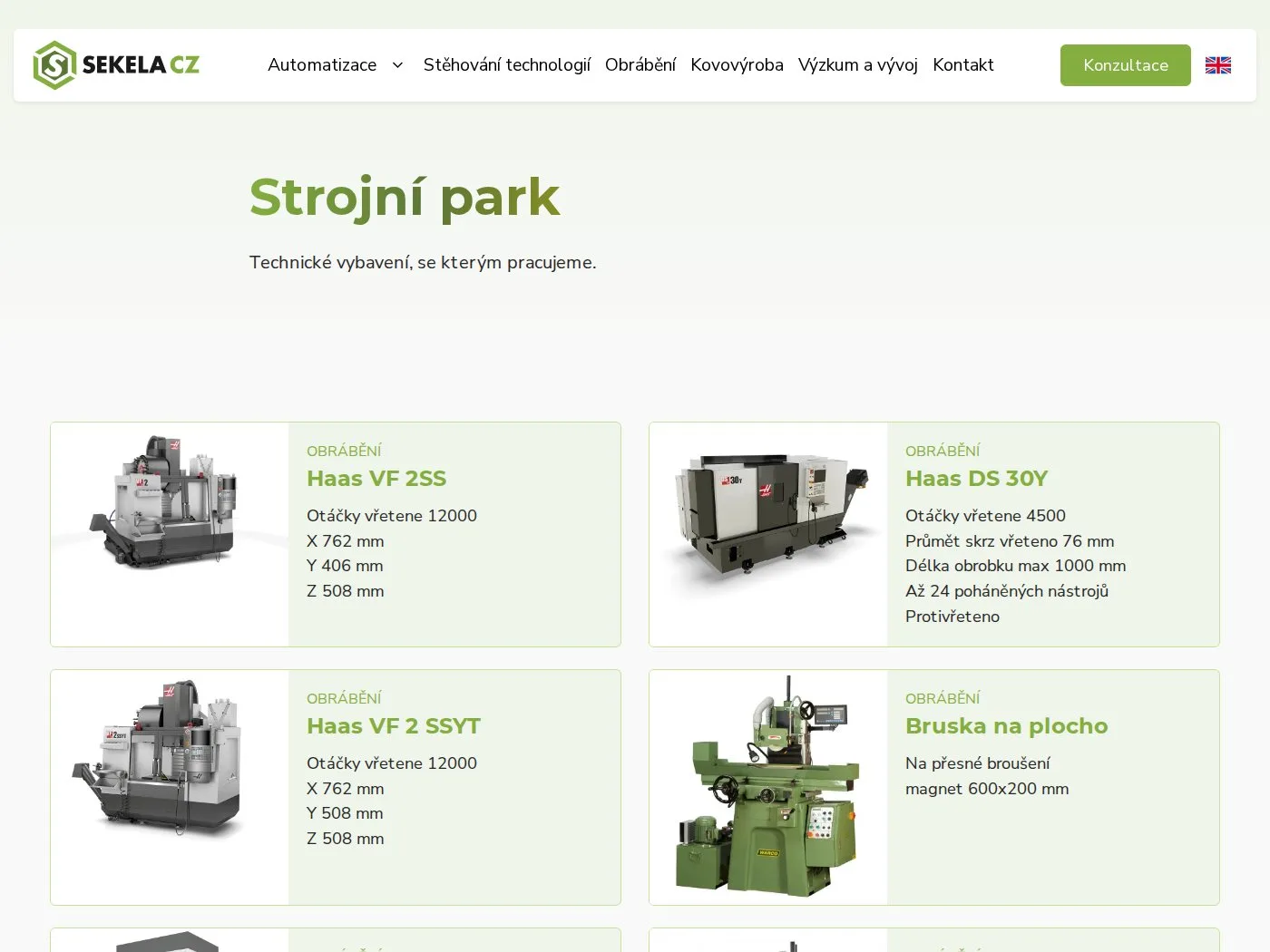The width and height of the screenshot is (1270, 952).
Task: Click 'Až 24 poháněných nástrojů' text
Action: 1007,591
